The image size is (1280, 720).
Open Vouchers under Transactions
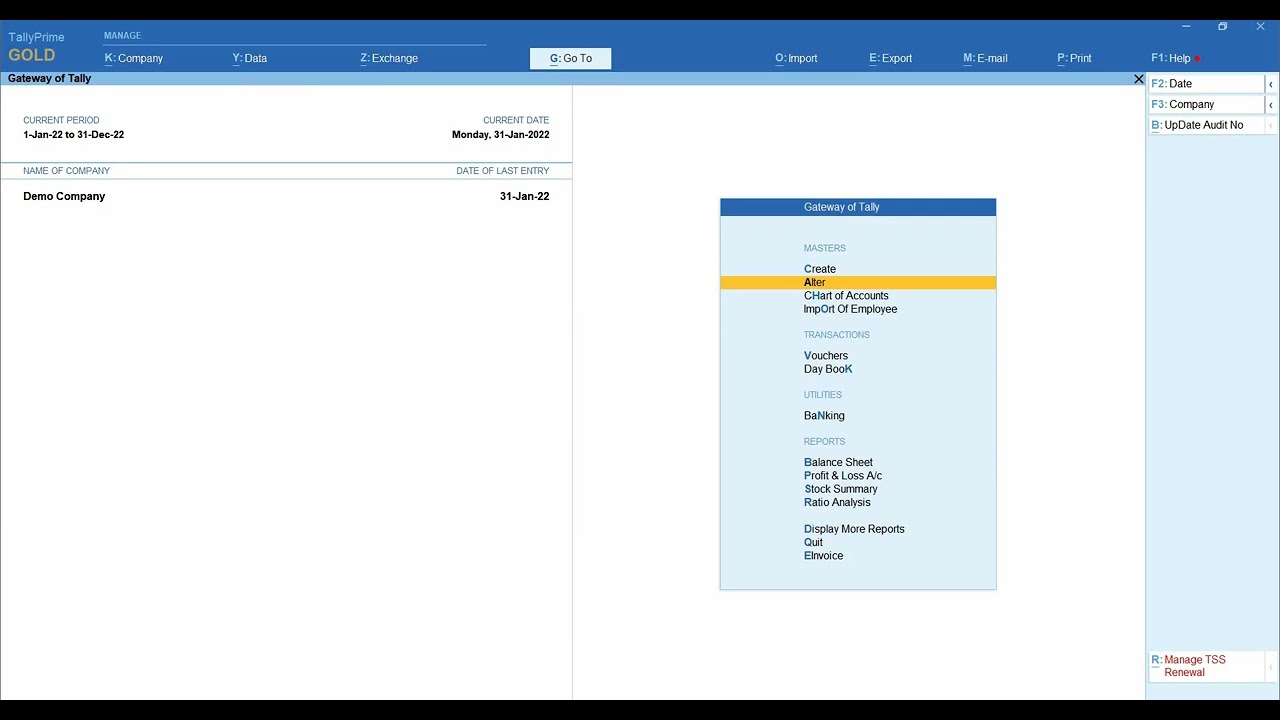[x=826, y=356]
